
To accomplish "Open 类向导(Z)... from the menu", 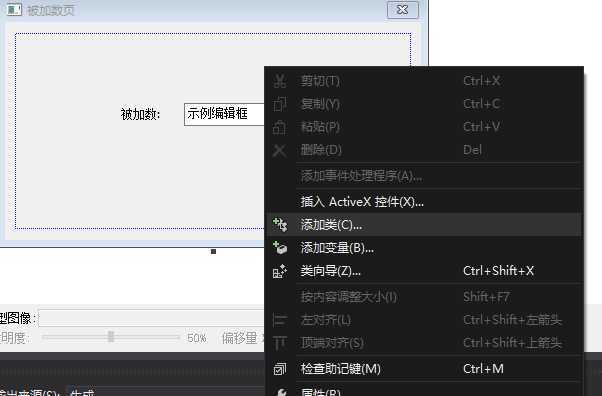I will click(424, 271).
